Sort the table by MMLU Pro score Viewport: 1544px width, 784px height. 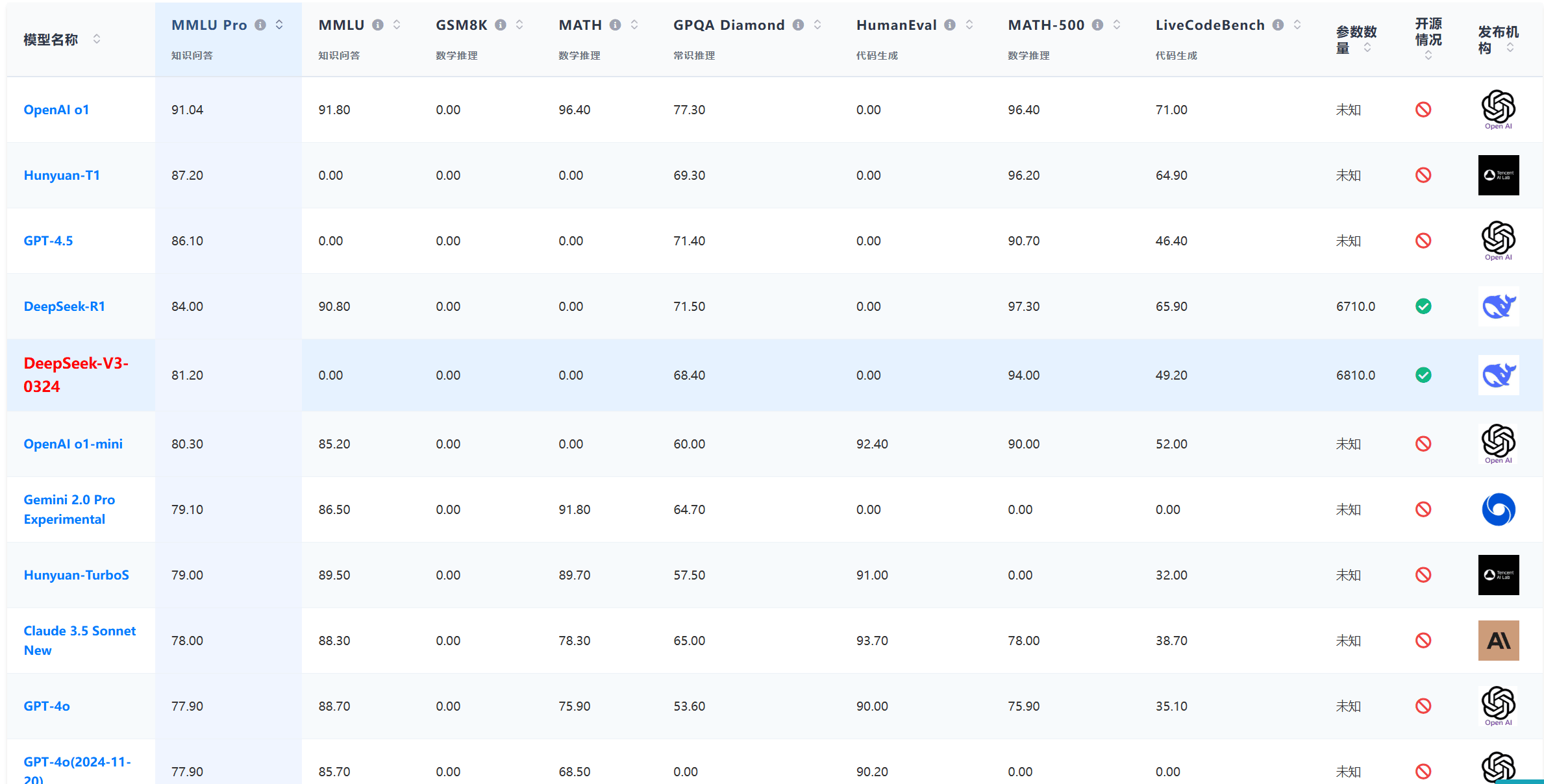coord(279,25)
